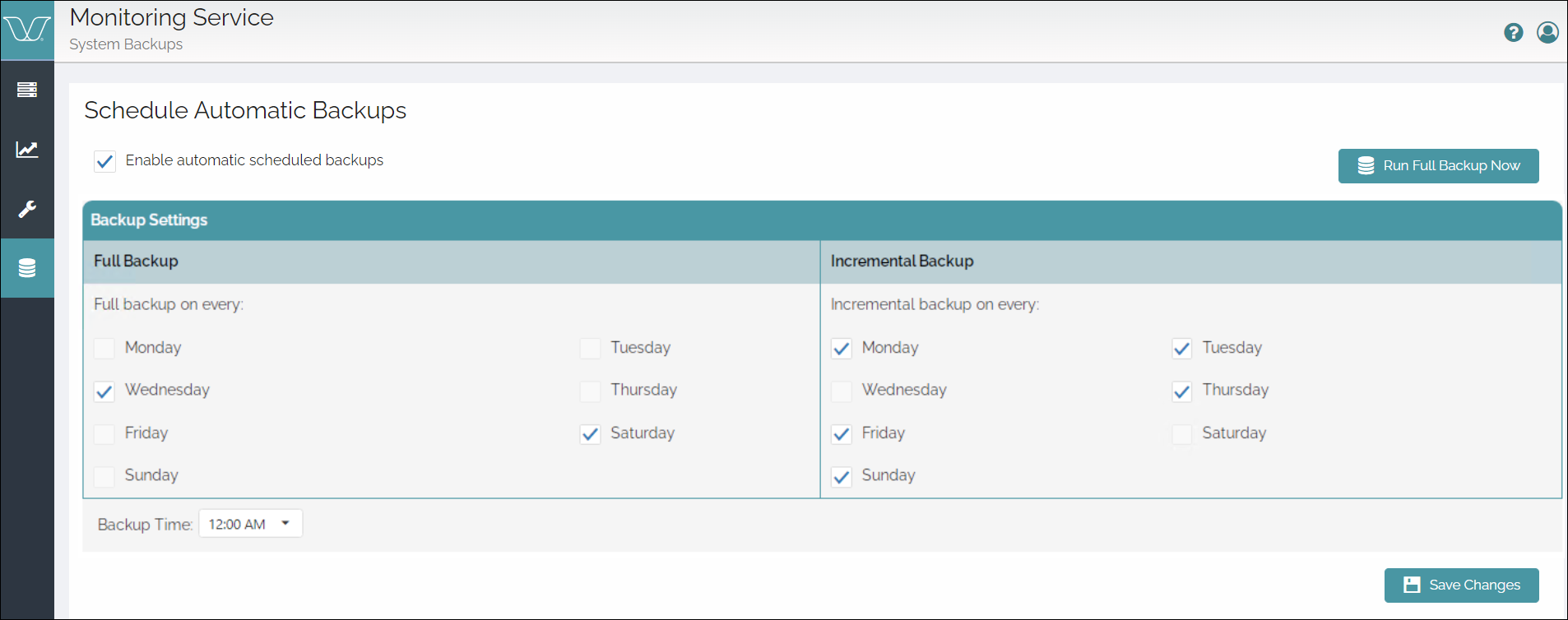Click the Incremental Backup column header
This screenshot has width=1568, height=620.
(x=902, y=261)
